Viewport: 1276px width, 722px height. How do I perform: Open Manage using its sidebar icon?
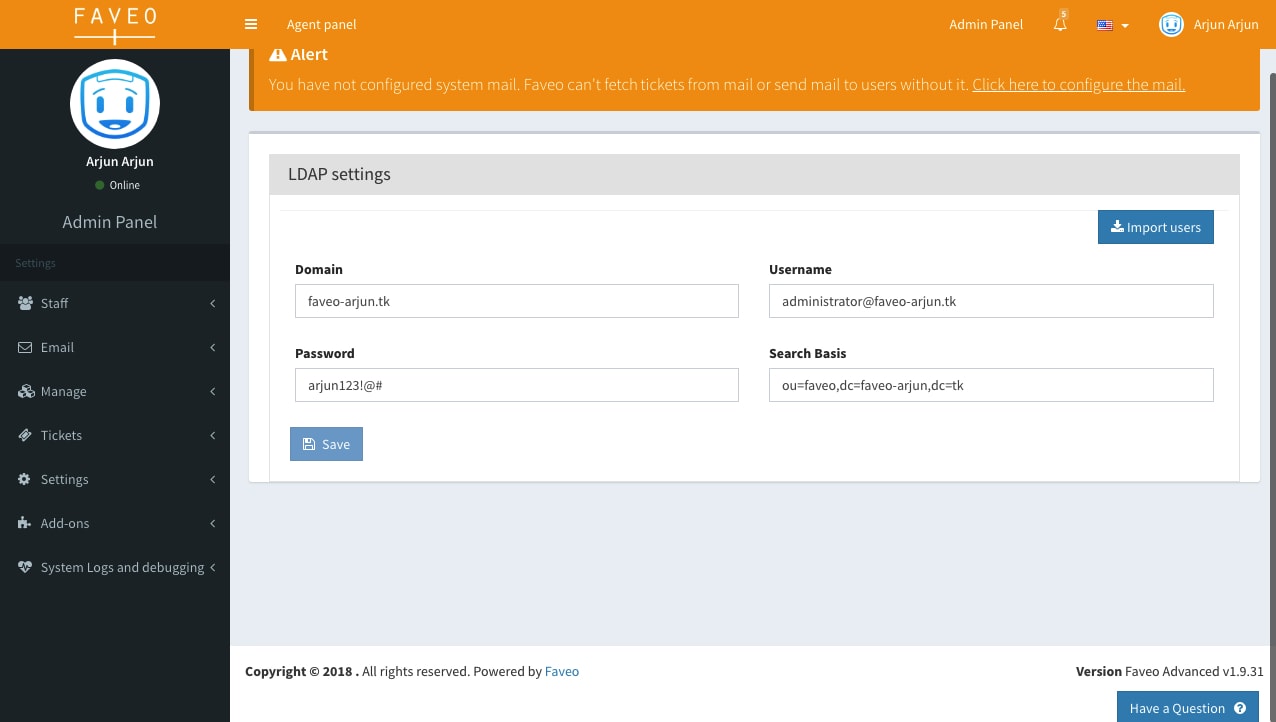pos(24,391)
